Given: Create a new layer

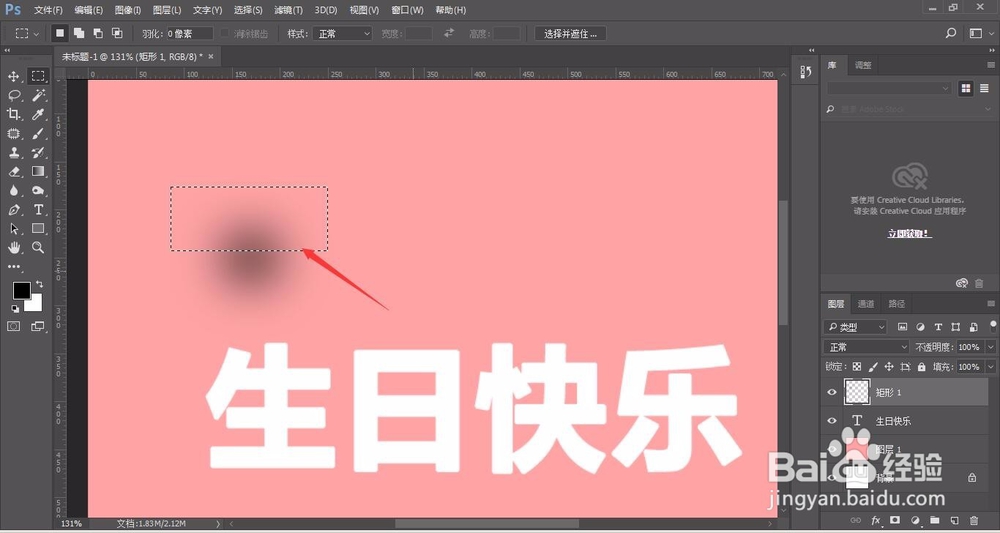Looking at the screenshot, I should click(954, 520).
